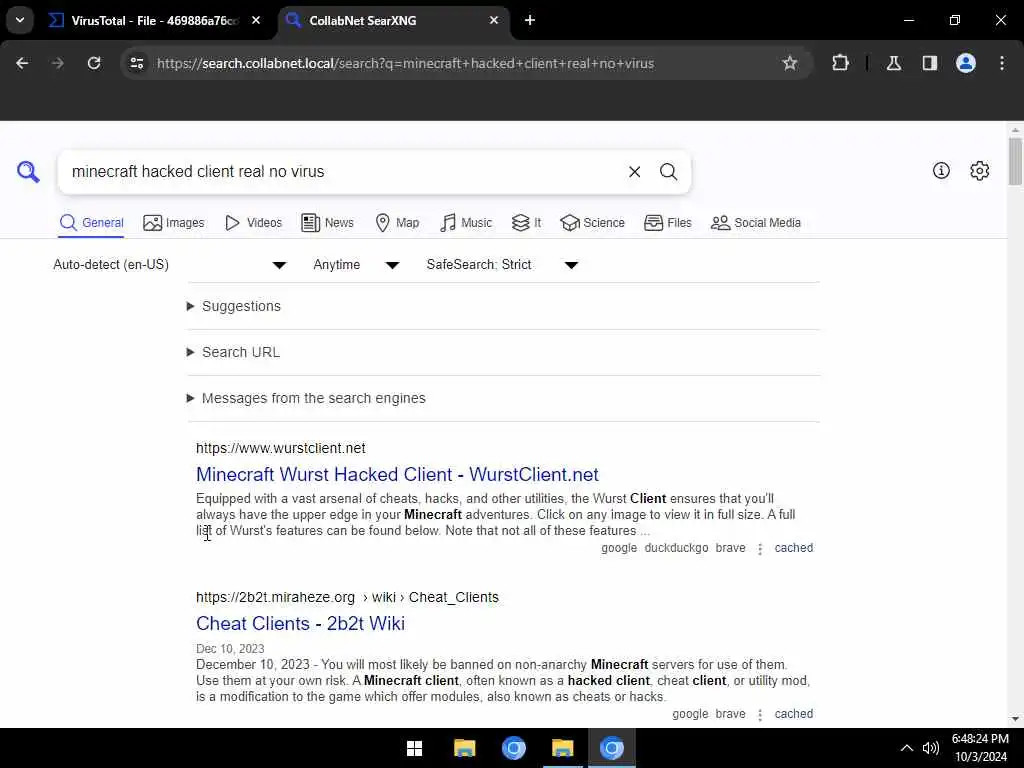Bookmark this page with star
Viewport: 1024px width, 768px height.
point(790,63)
